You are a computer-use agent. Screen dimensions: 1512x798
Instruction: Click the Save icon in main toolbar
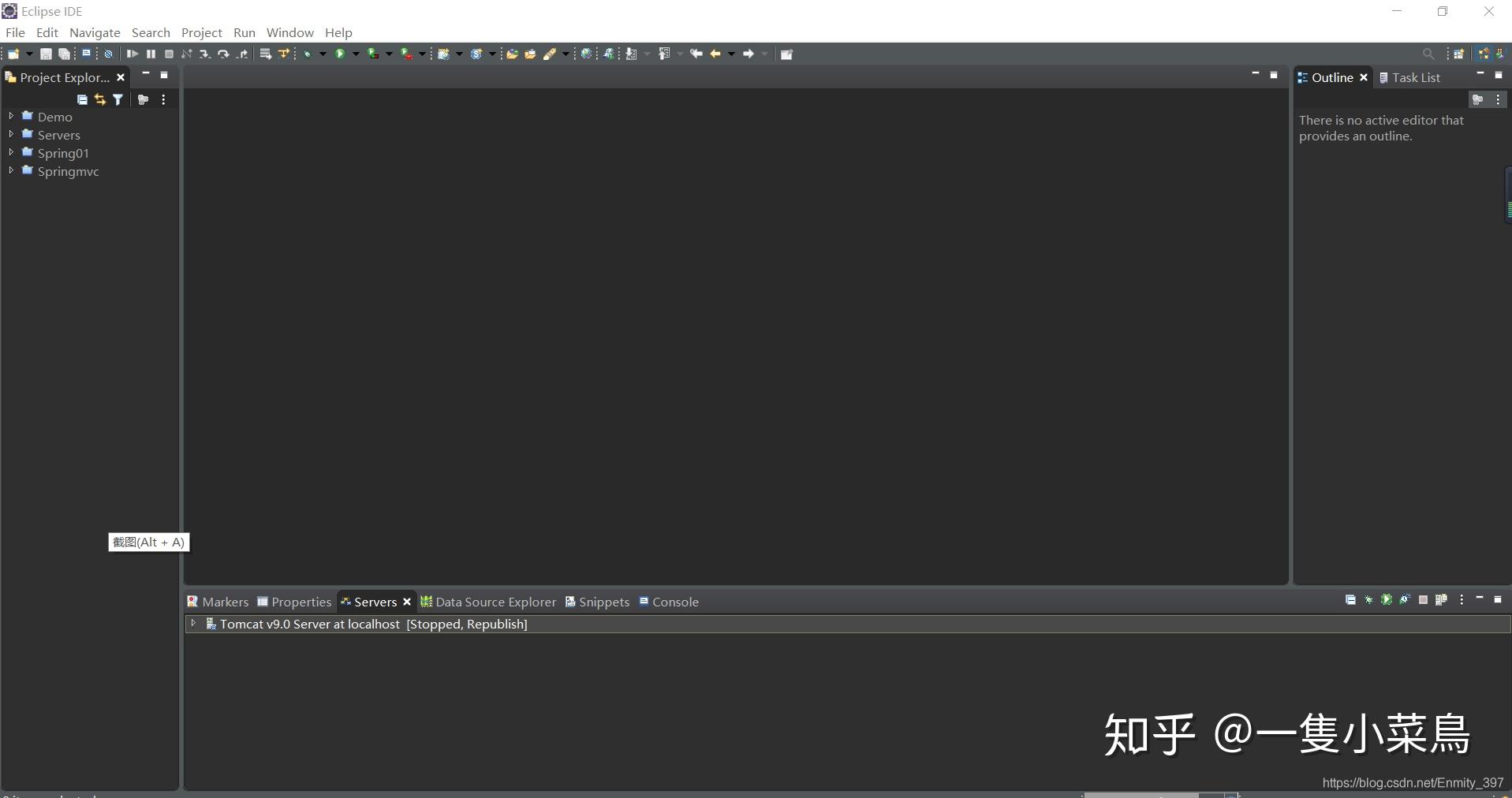coord(46,54)
